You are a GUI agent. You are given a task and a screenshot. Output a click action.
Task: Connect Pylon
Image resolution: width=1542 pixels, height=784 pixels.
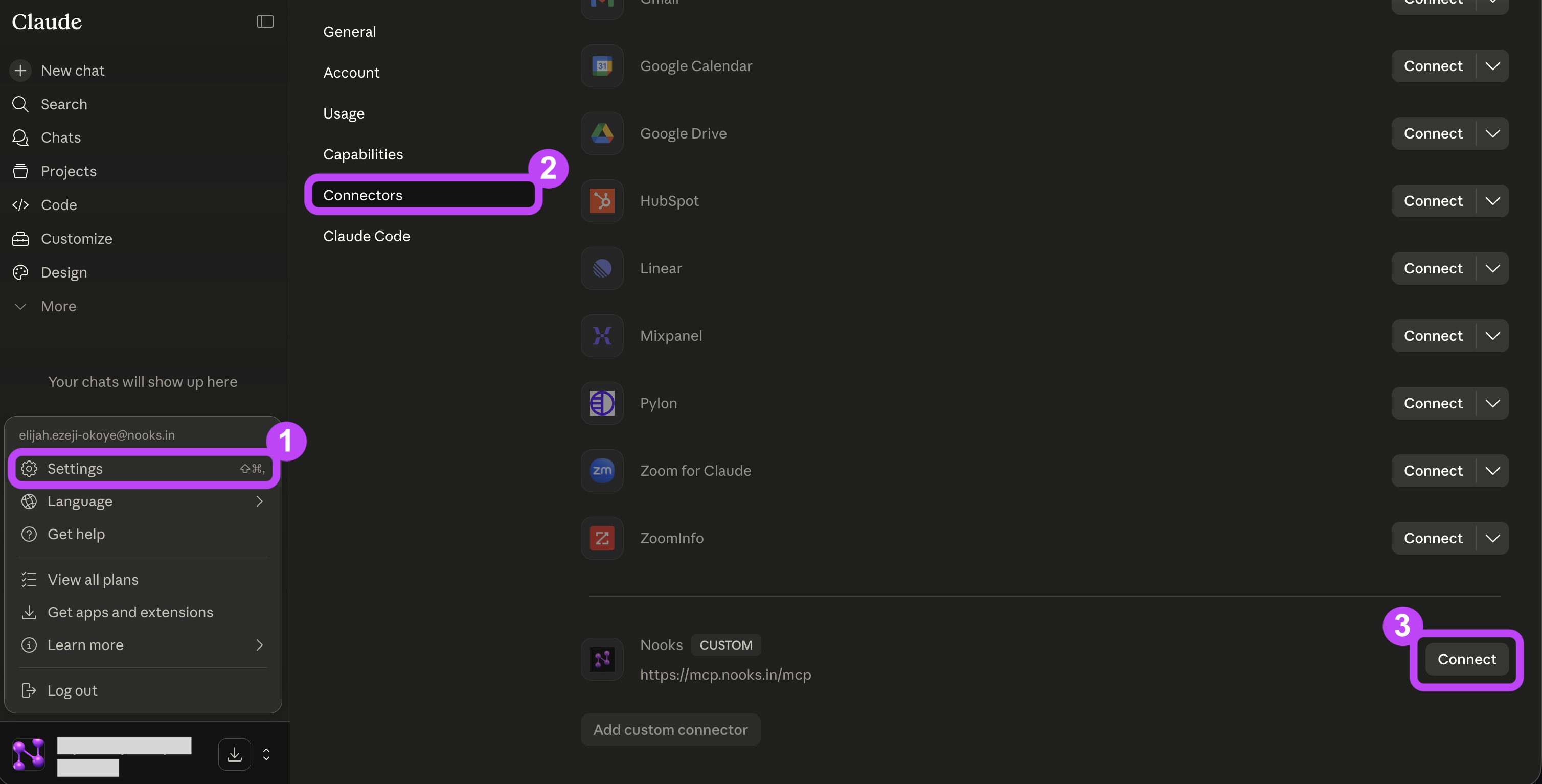tap(1433, 403)
